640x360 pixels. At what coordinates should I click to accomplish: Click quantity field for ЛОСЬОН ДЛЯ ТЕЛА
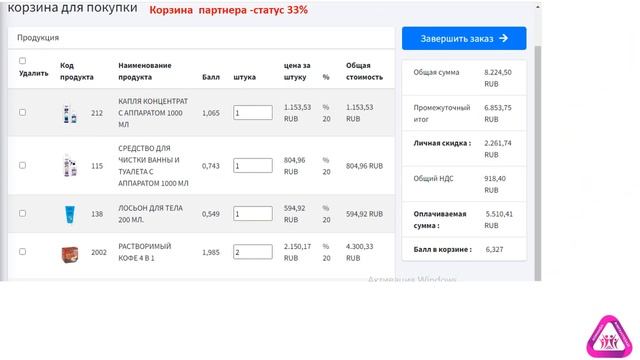(253, 213)
